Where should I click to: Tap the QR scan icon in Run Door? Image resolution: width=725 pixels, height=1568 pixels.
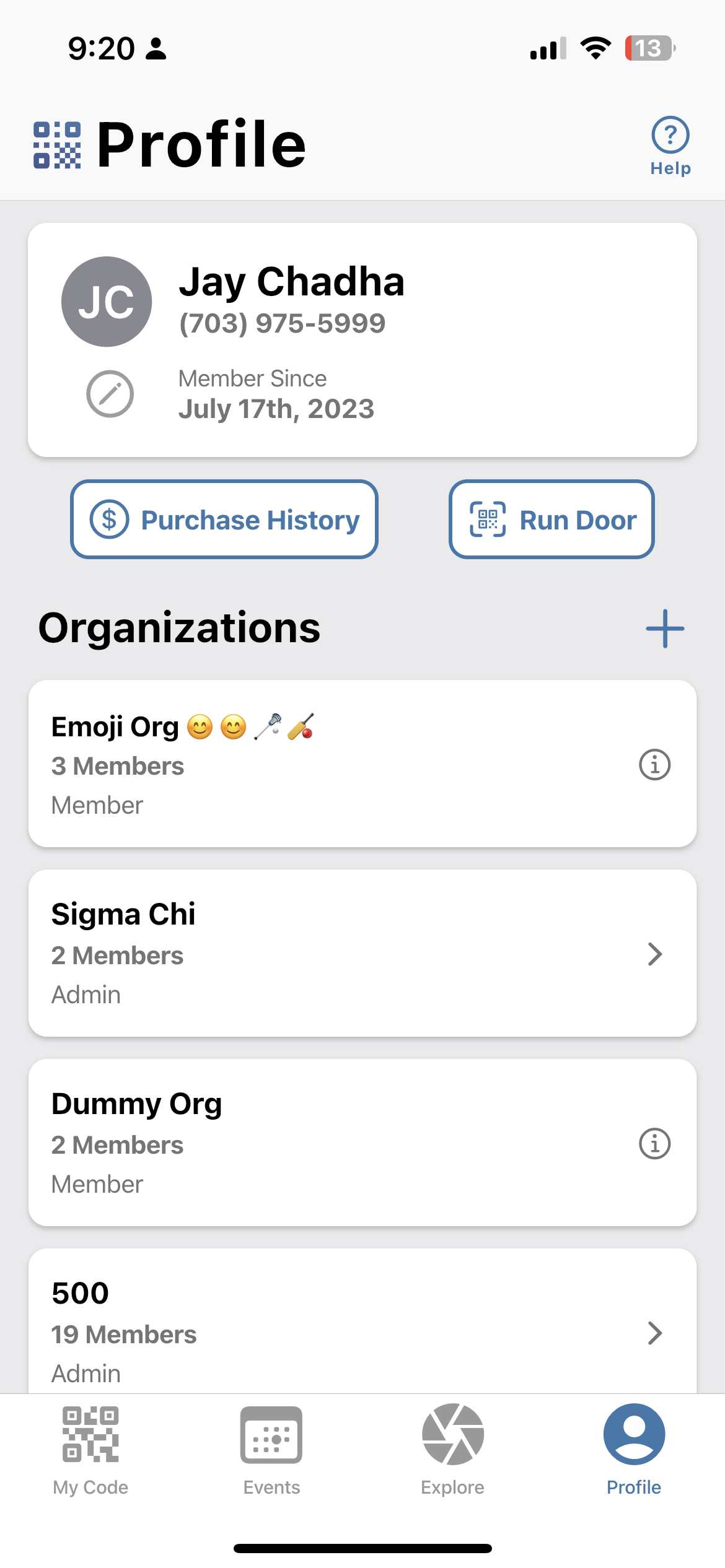(x=488, y=519)
